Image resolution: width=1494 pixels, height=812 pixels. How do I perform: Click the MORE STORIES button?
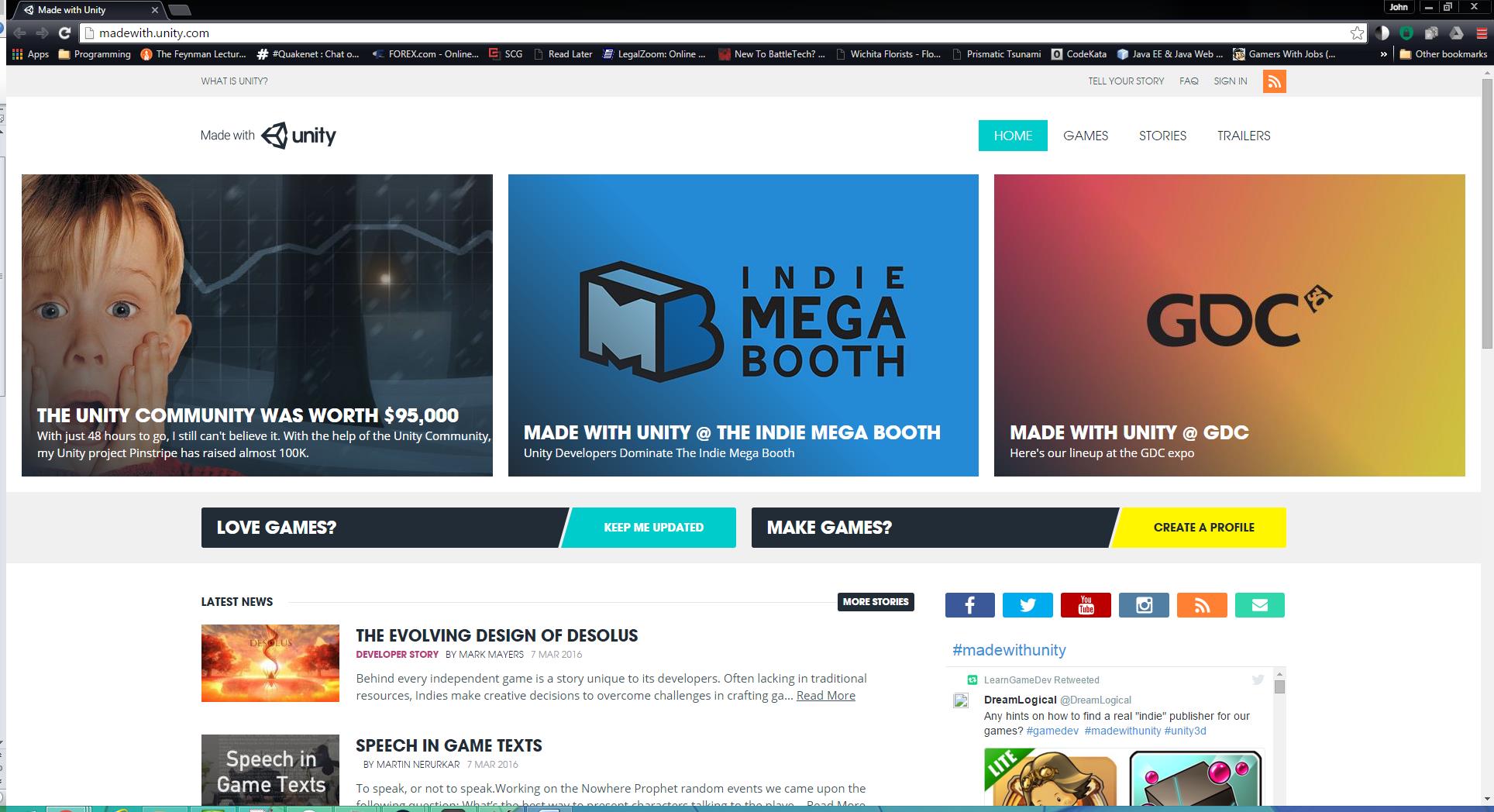876,602
